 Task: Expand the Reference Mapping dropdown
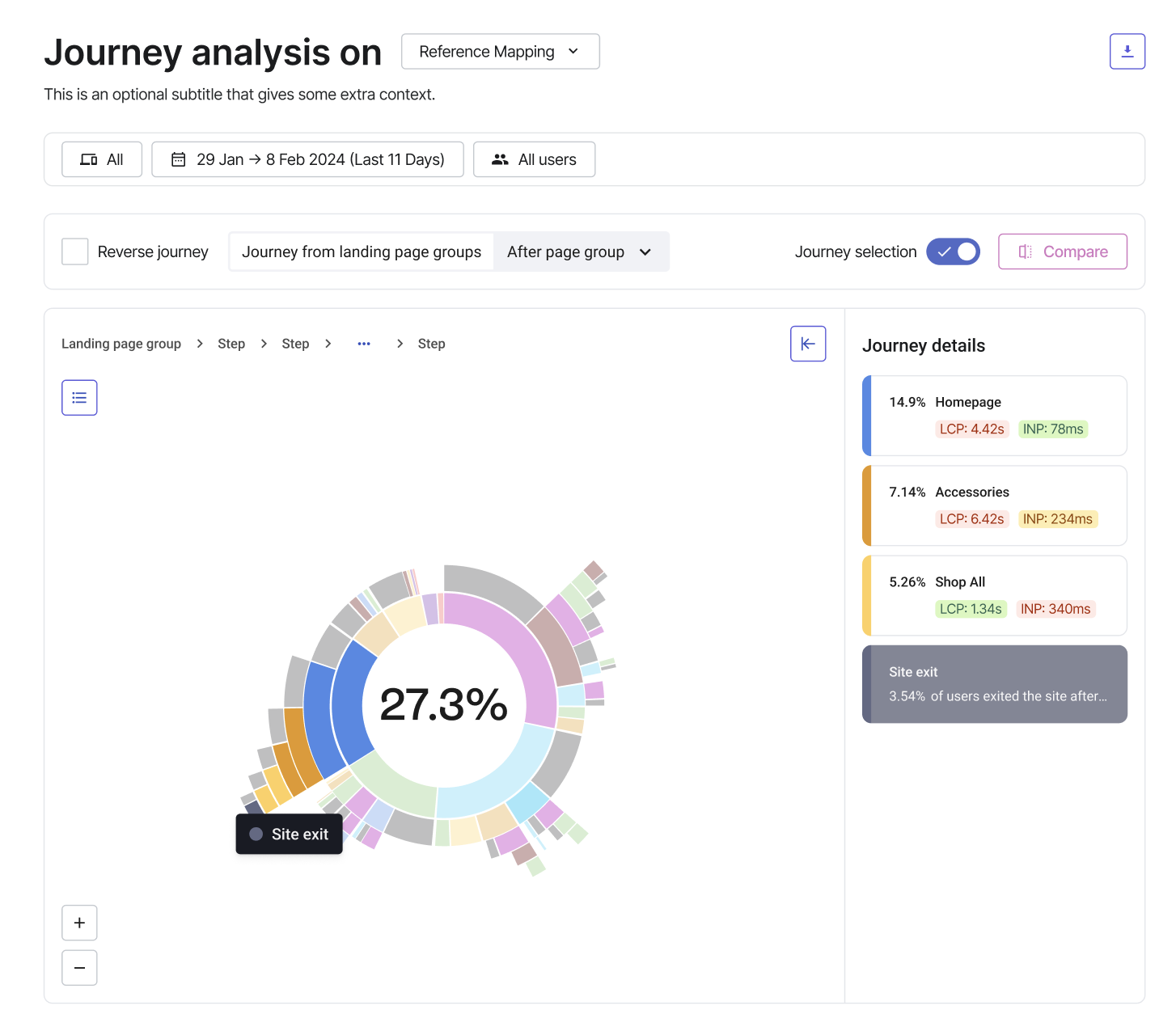tap(500, 51)
